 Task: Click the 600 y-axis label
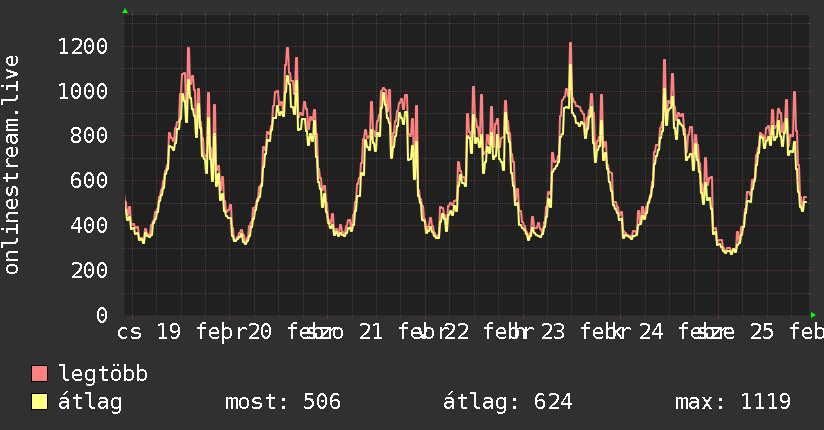[x=89, y=181]
